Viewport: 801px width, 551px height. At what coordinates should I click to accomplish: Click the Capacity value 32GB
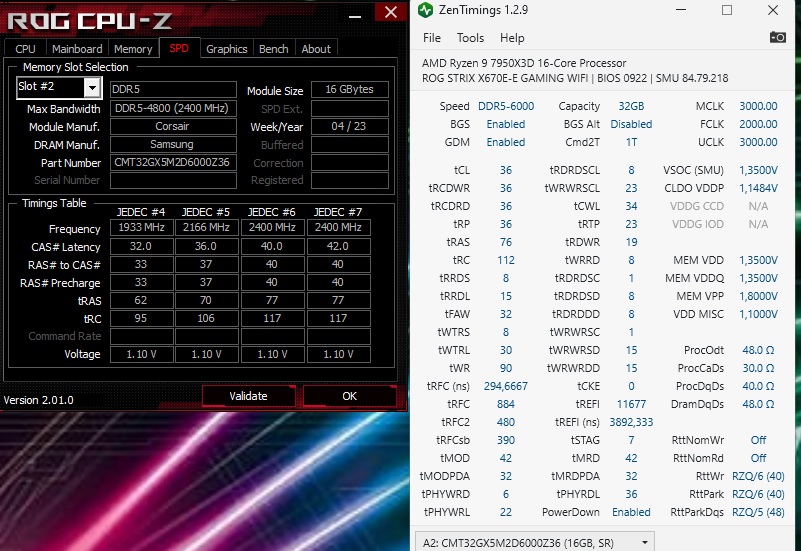[x=631, y=106]
